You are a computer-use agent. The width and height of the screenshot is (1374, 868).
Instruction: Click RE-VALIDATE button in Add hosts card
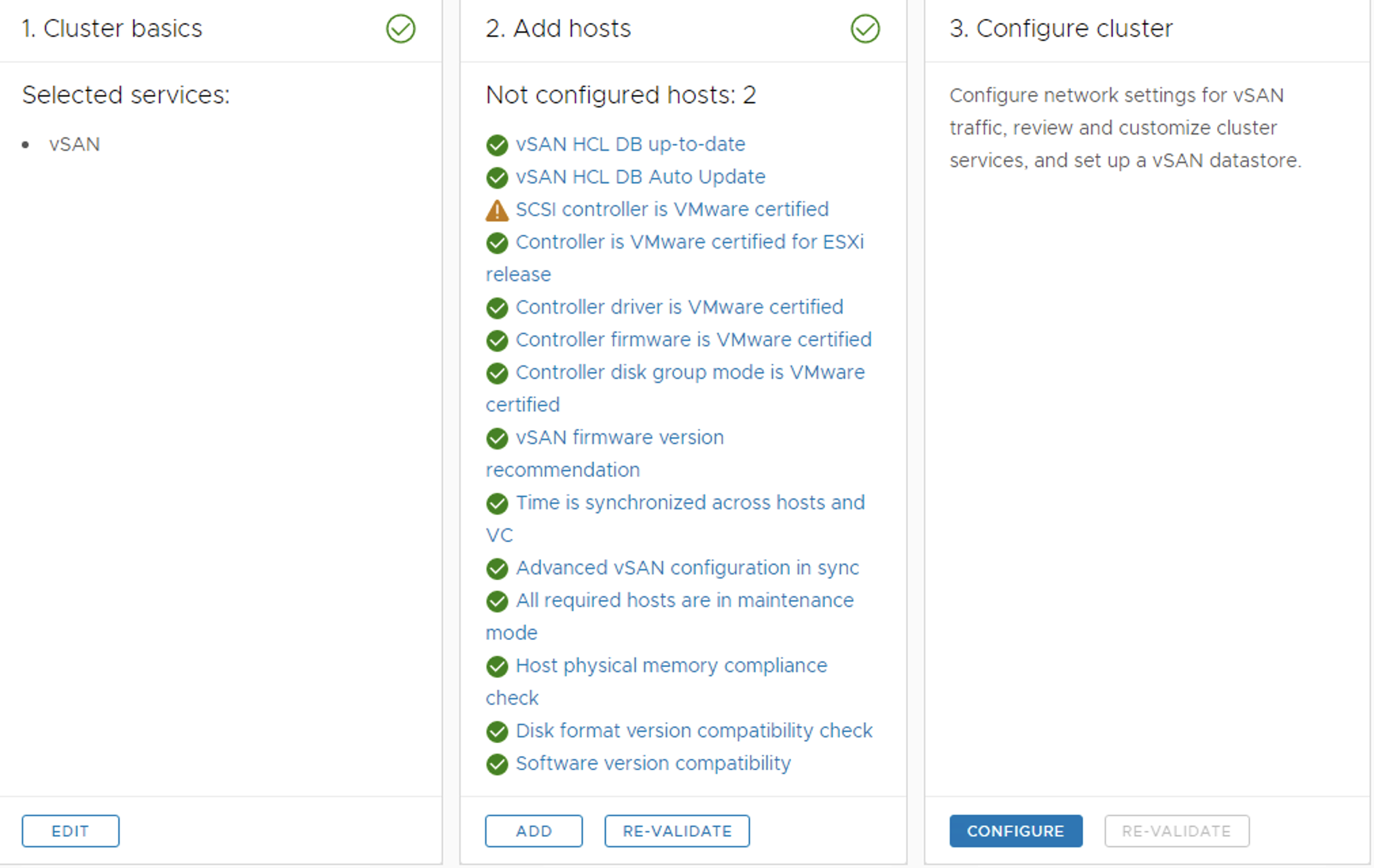[677, 831]
